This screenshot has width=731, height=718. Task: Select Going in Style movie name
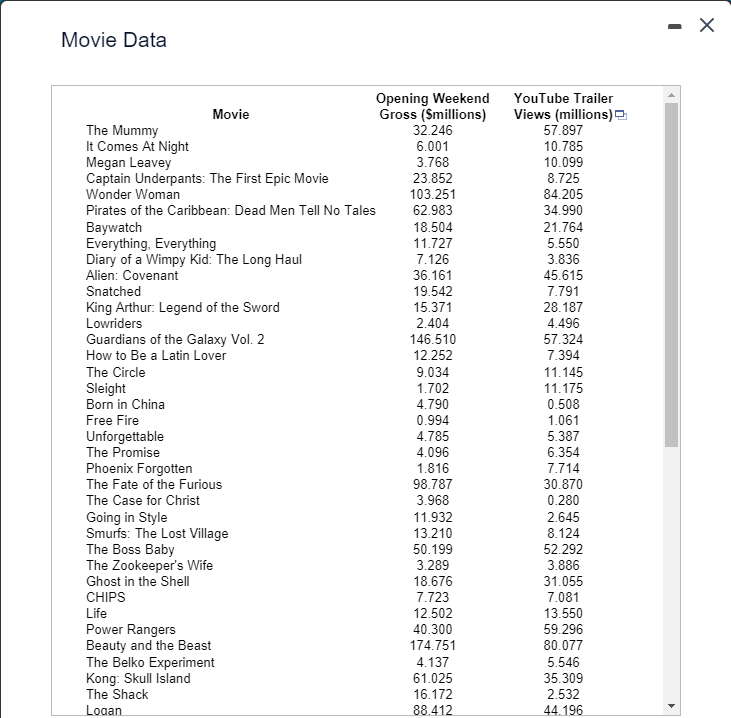[x=126, y=518]
